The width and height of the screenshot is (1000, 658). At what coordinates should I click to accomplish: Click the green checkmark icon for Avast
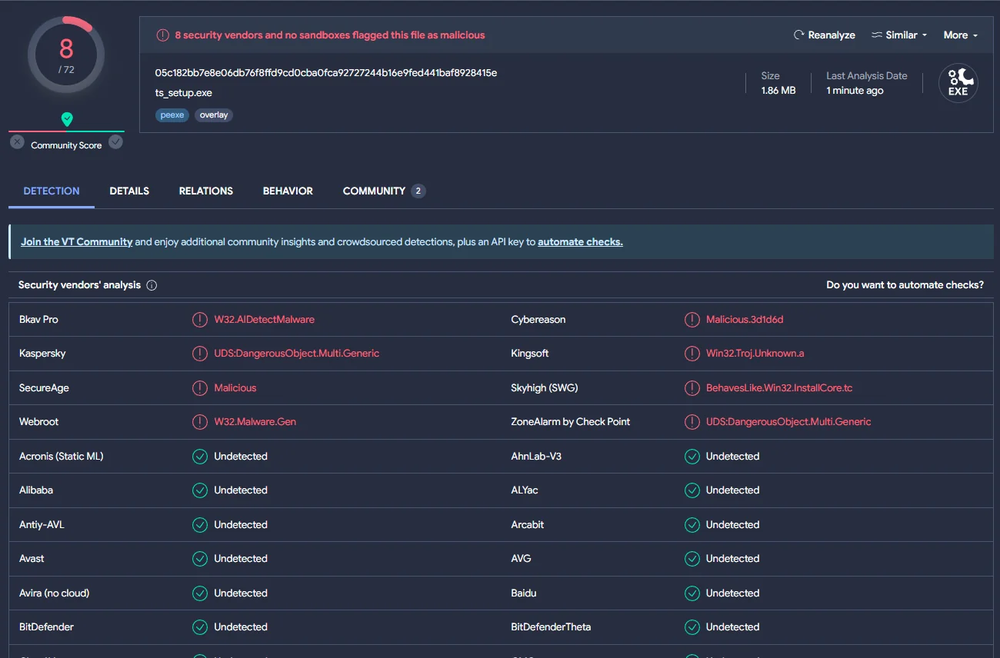coord(200,559)
